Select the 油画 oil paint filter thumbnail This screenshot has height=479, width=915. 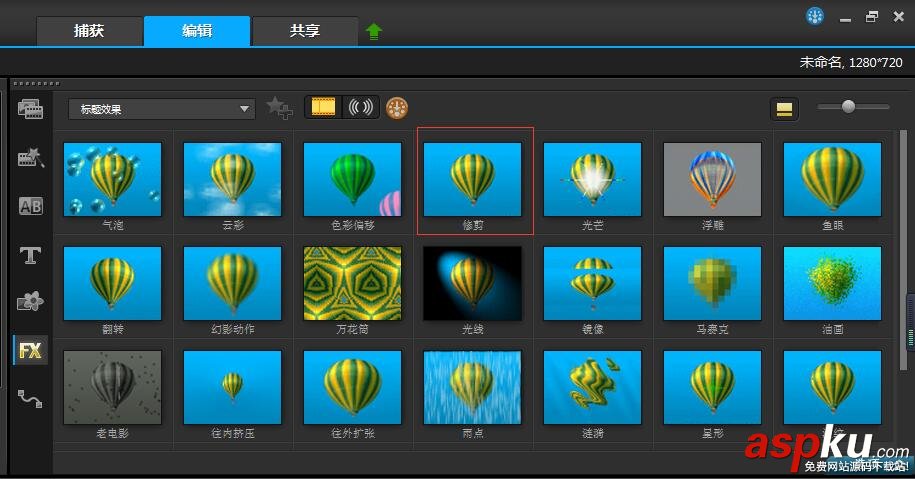833,284
